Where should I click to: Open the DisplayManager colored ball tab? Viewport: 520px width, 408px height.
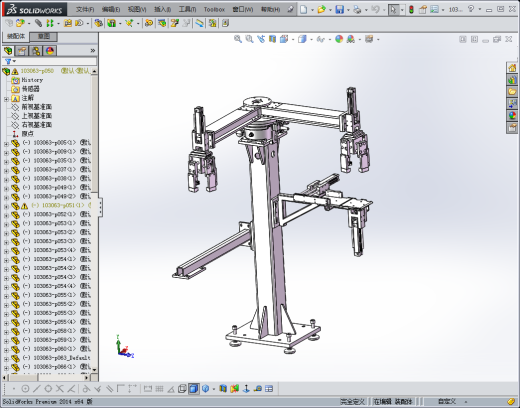[50, 51]
